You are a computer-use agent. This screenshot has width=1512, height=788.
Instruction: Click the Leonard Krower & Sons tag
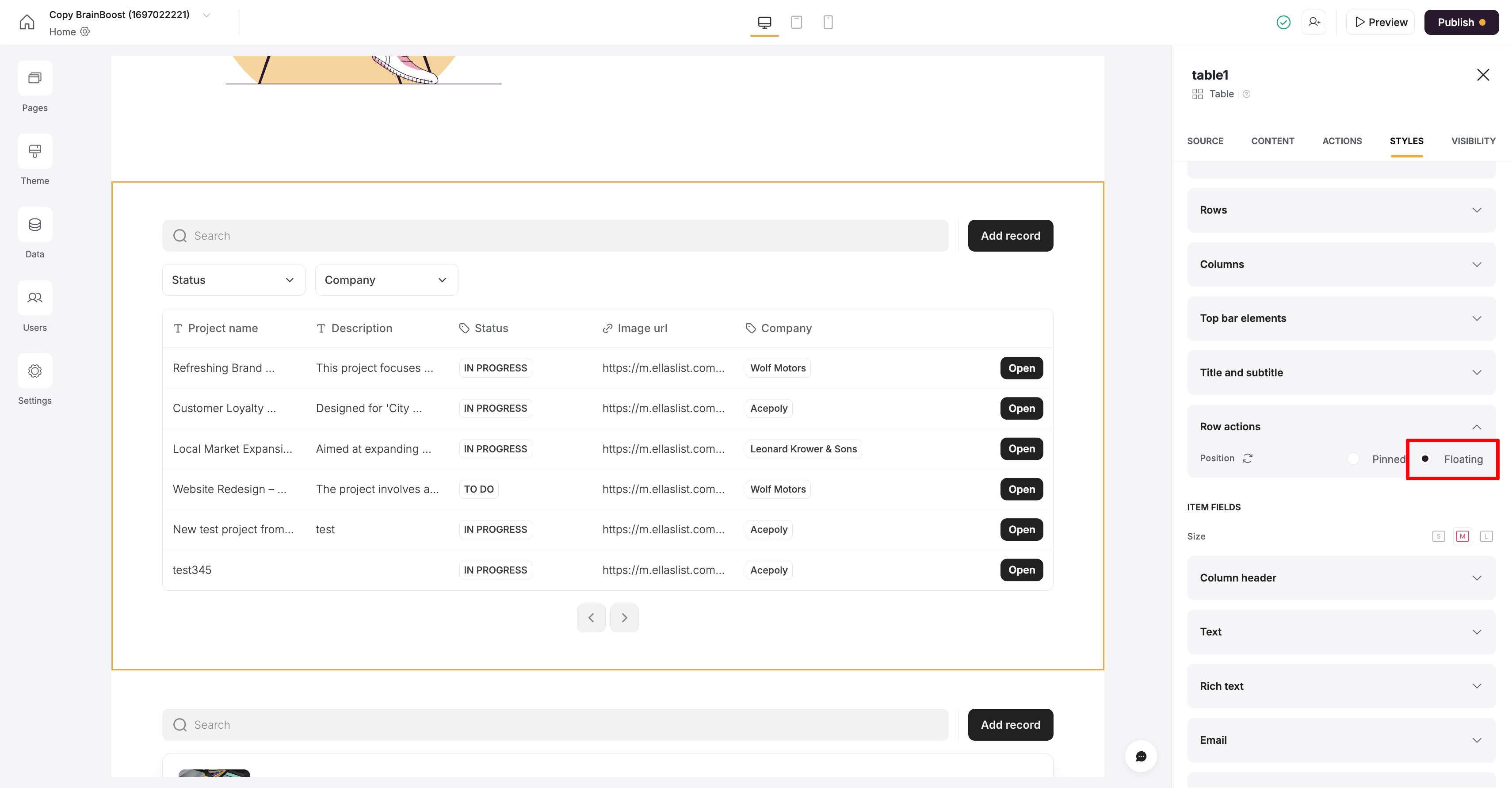804,448
